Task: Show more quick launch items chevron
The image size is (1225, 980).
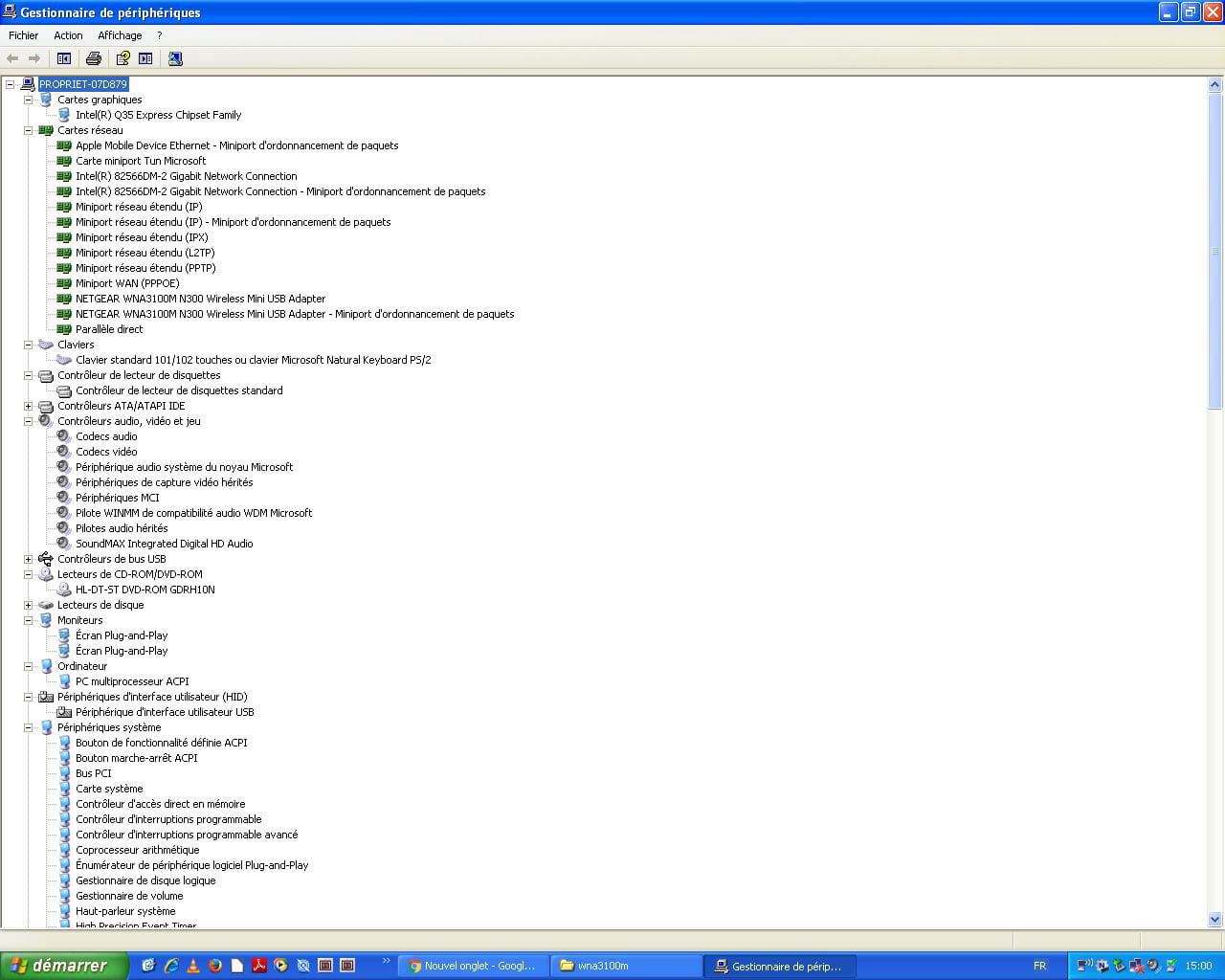Action: pos(386,961)
